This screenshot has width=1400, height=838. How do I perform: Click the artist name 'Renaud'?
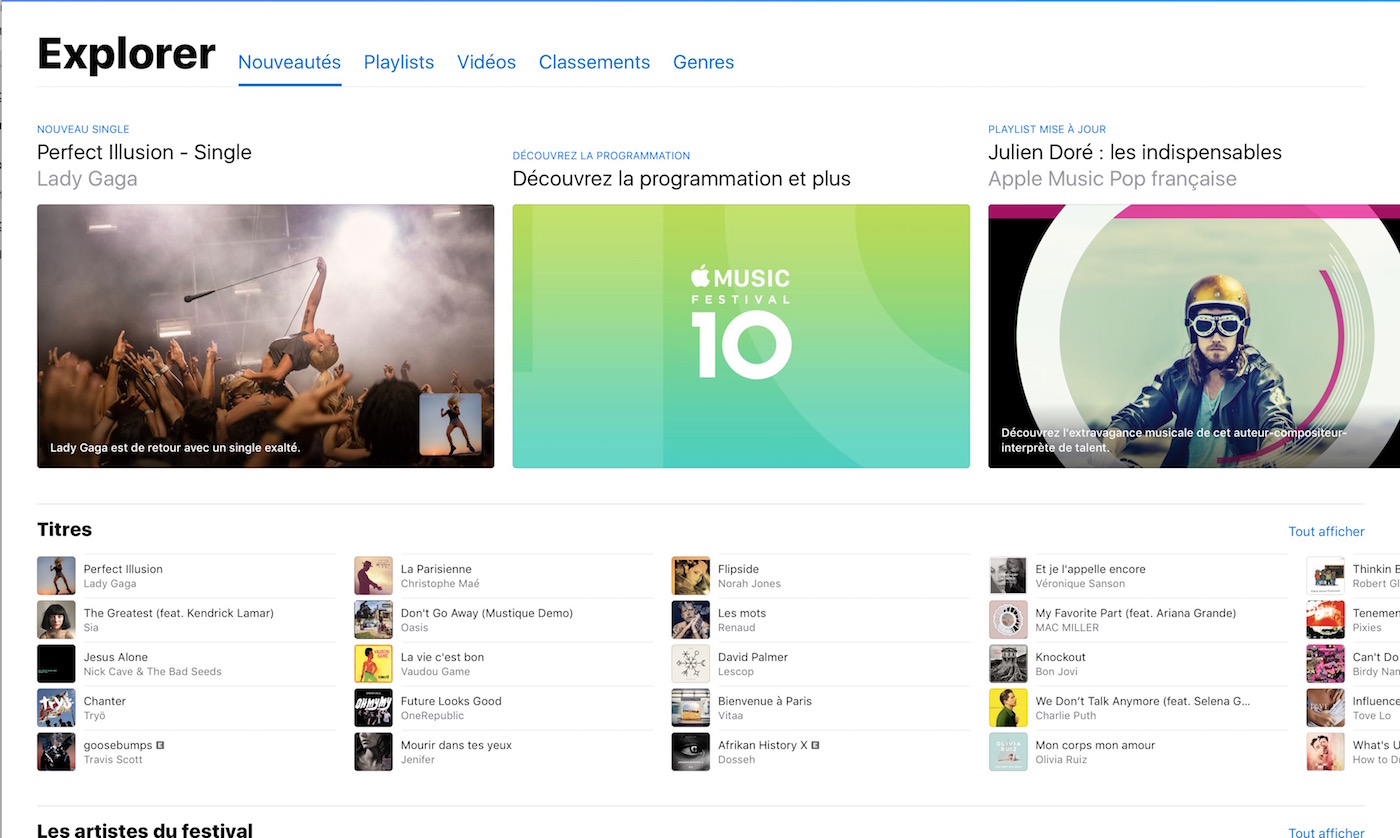[737, 628]
